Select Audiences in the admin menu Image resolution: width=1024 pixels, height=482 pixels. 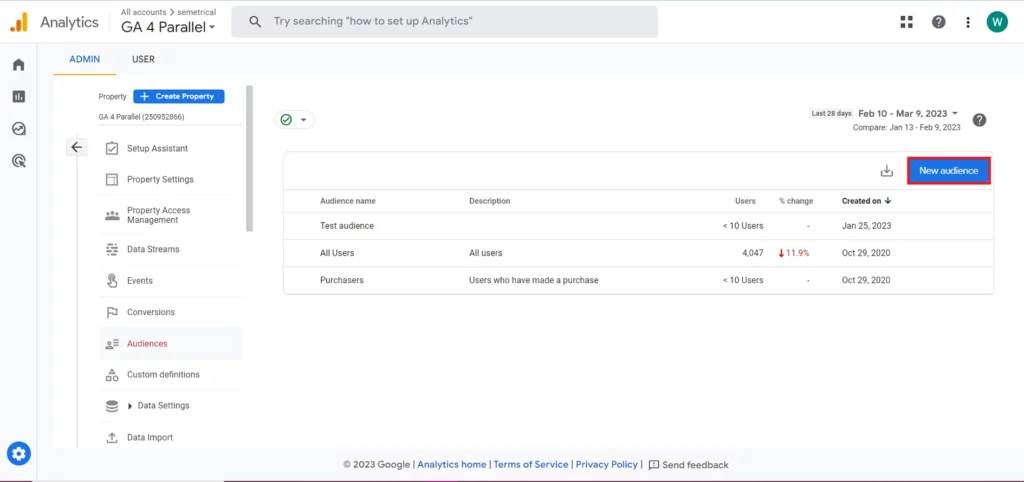(147, 344)
